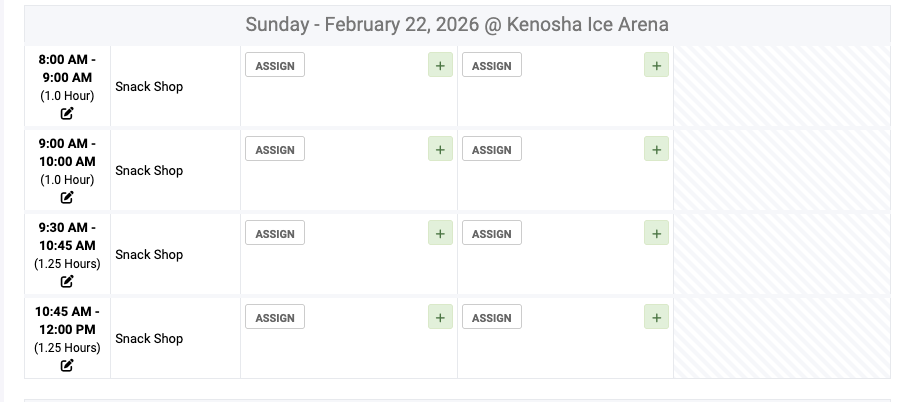Add to the second slot of the 9:00 AM shift

click(x=656, y=150)
